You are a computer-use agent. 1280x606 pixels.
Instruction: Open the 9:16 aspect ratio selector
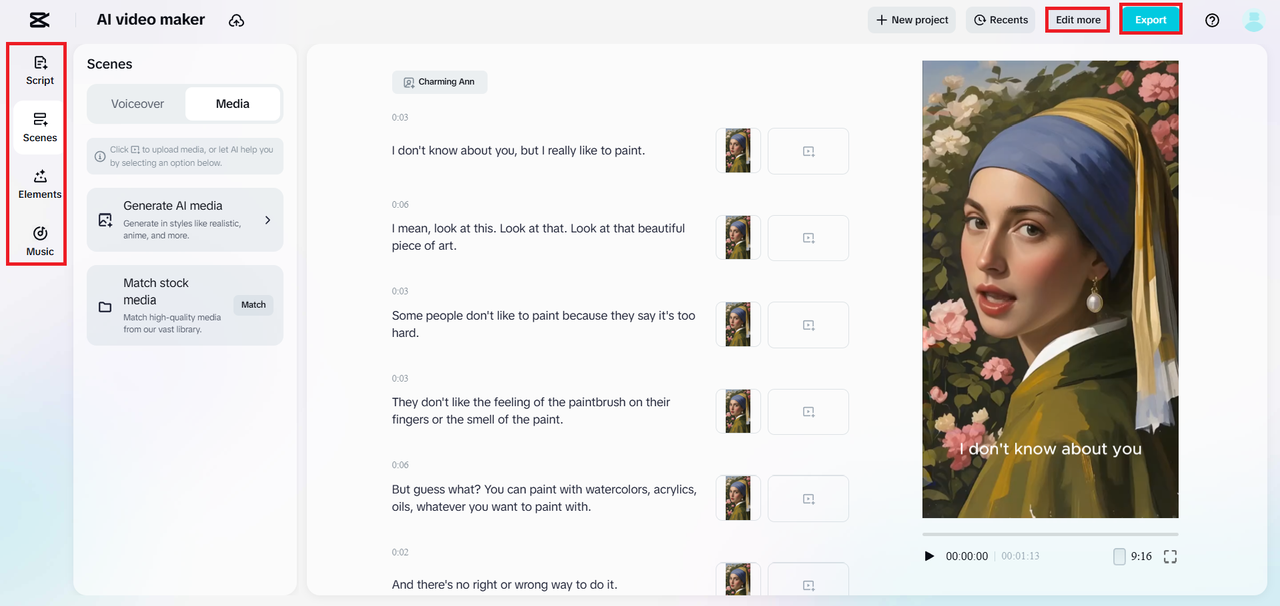pos(1140,556)
